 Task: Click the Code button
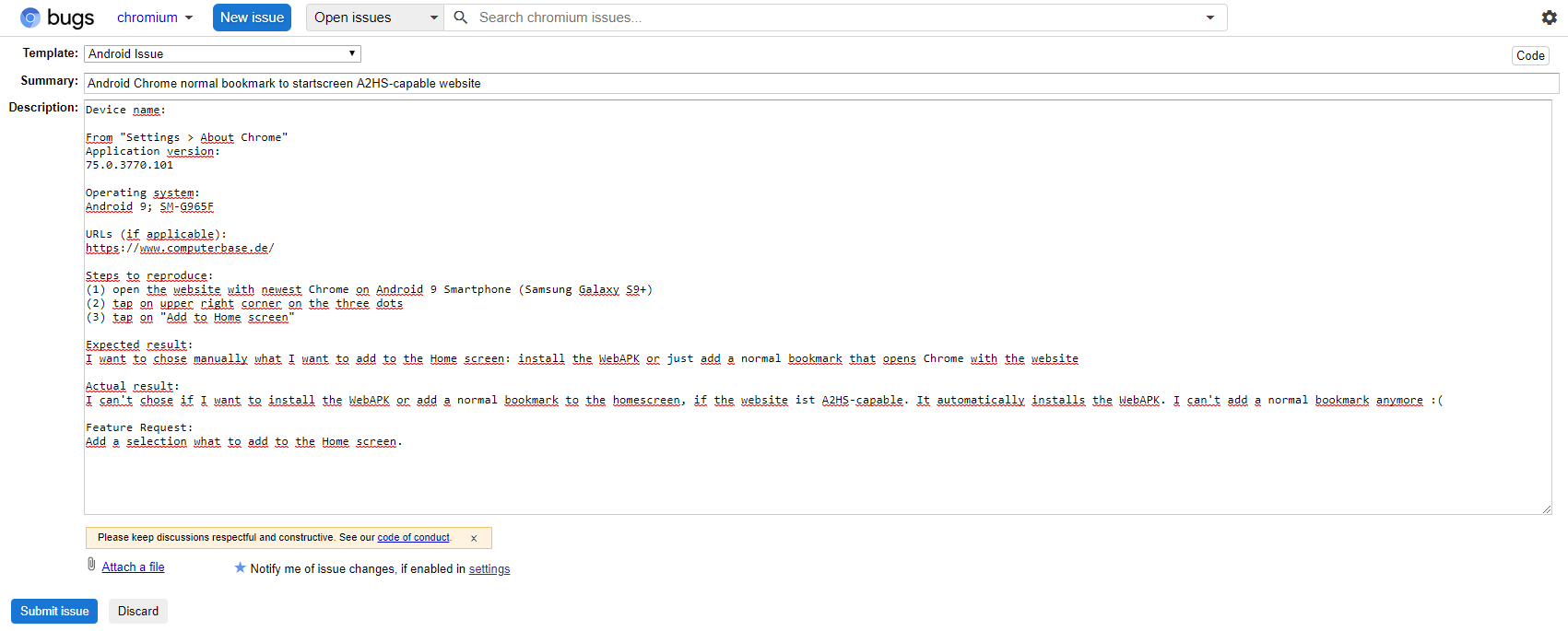coord(1530,55)
